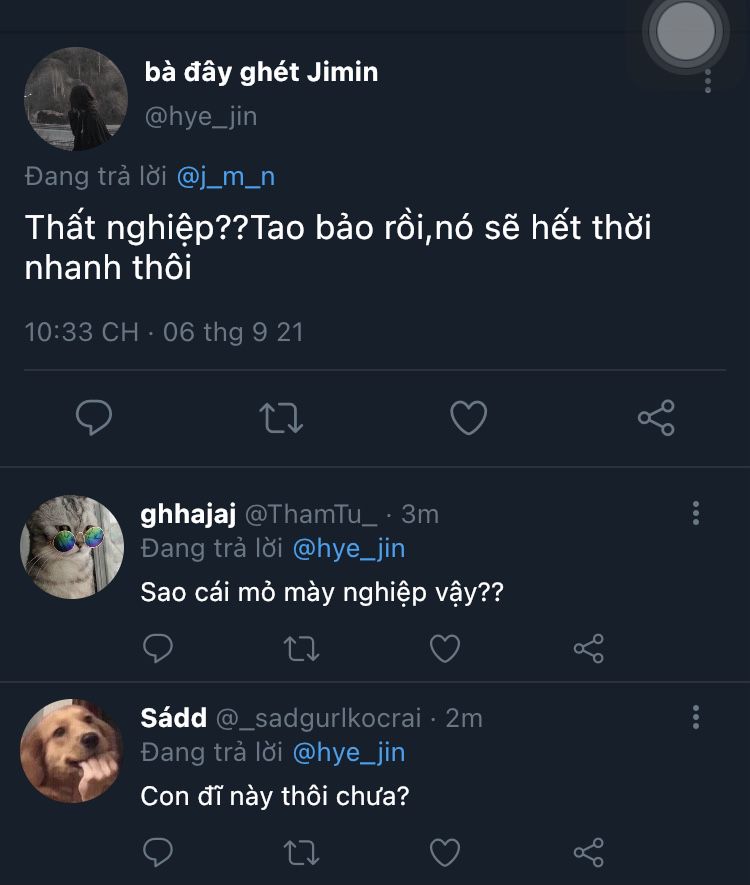Image resolution: width=750 pixels, height=885 pixels.
Task: Open @hye_jin link in ghhajaj's reply
Action: (x=348, y=548)
